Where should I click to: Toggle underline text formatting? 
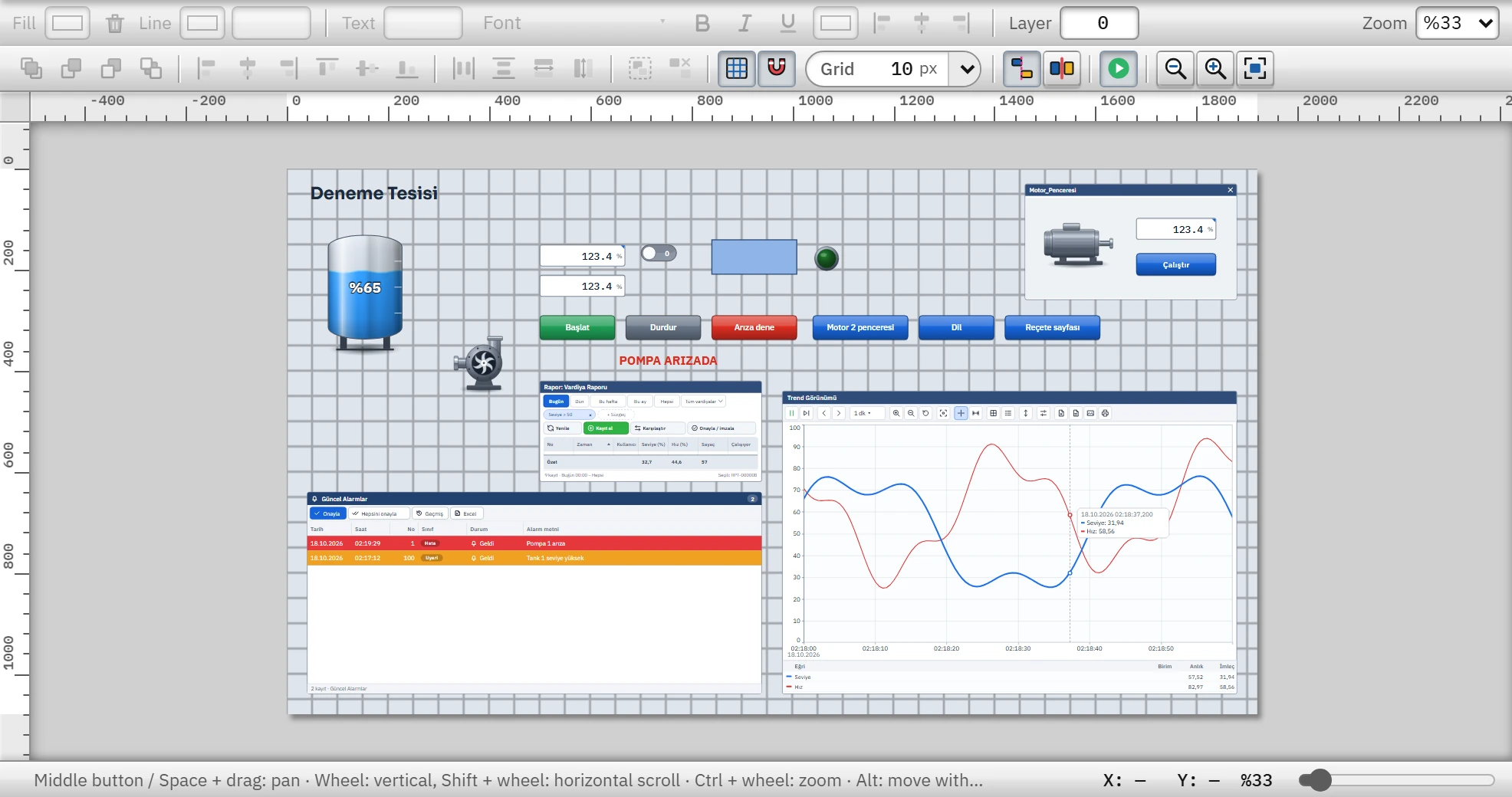coord(787,23)
